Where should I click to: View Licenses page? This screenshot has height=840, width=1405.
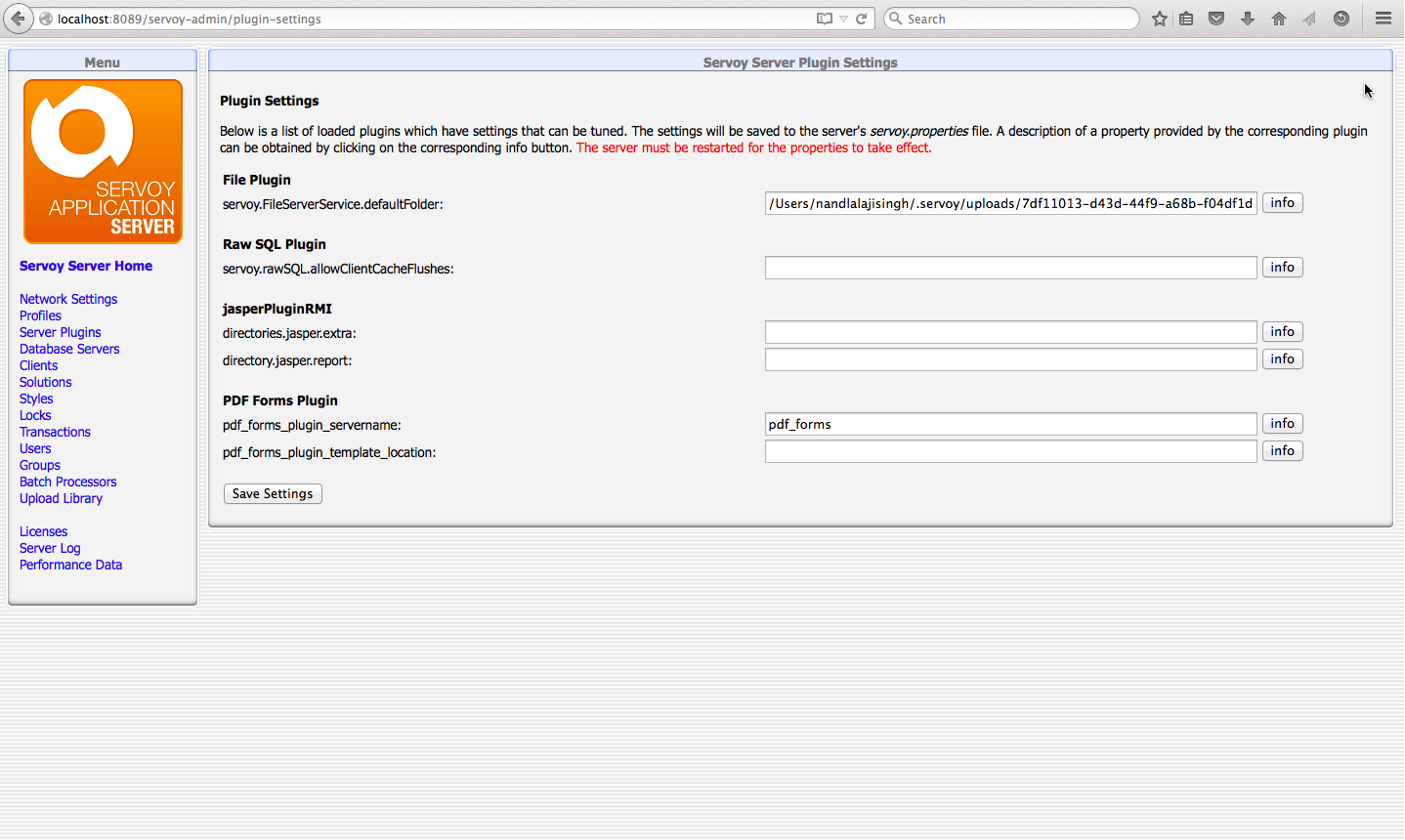click(x=44, y=531)
